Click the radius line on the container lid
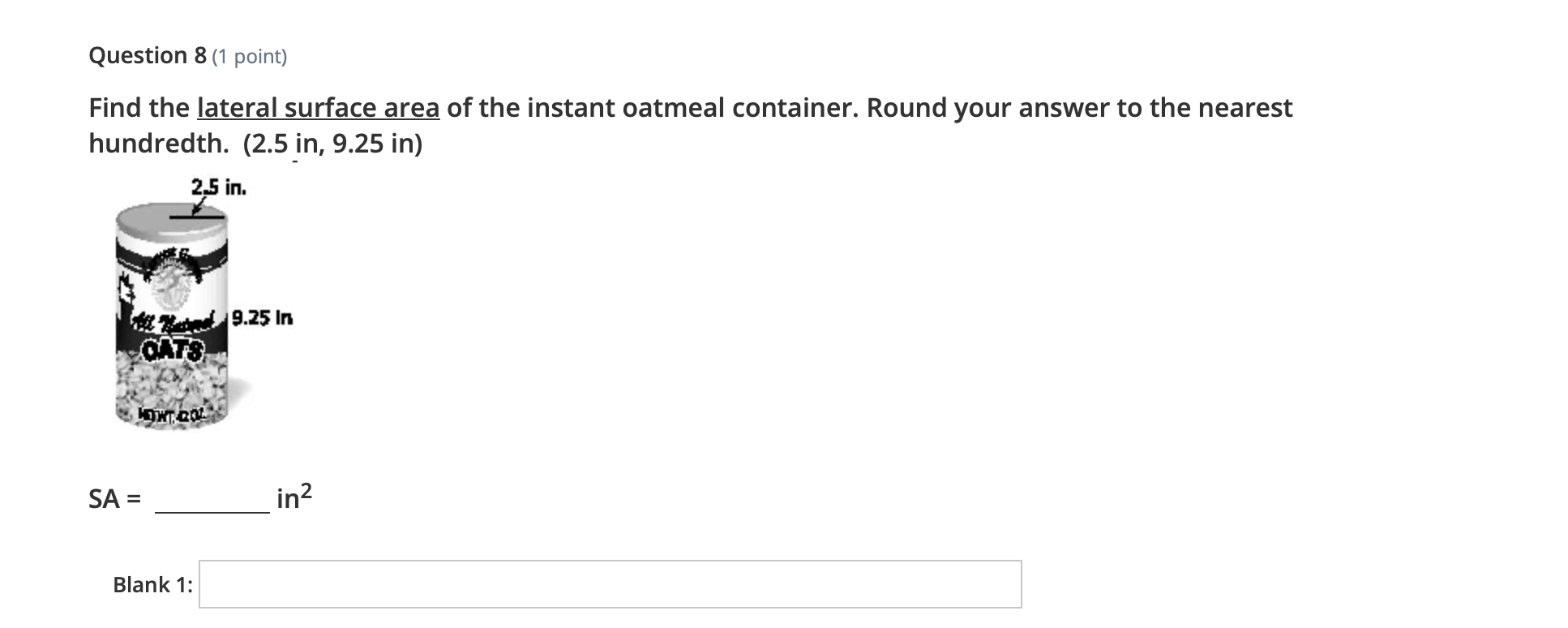 (196, 217)
